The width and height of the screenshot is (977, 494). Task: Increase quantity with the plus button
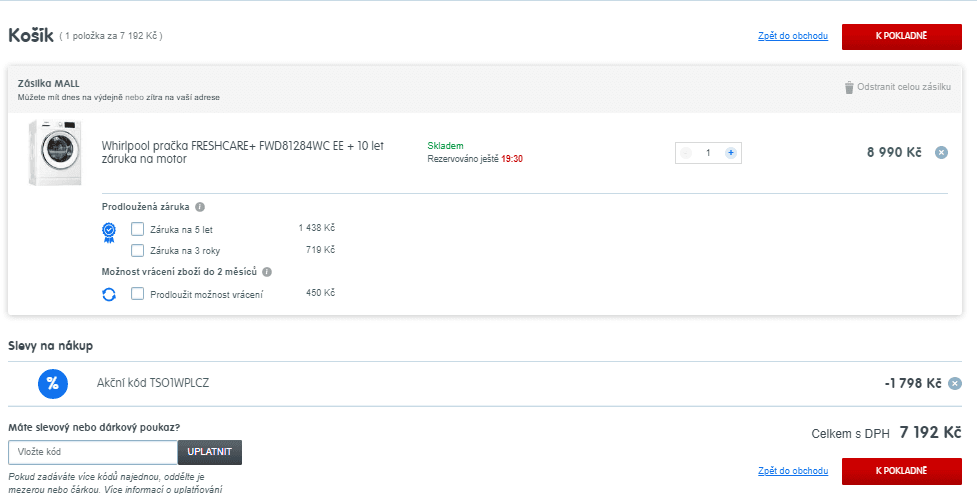[731, 153]
